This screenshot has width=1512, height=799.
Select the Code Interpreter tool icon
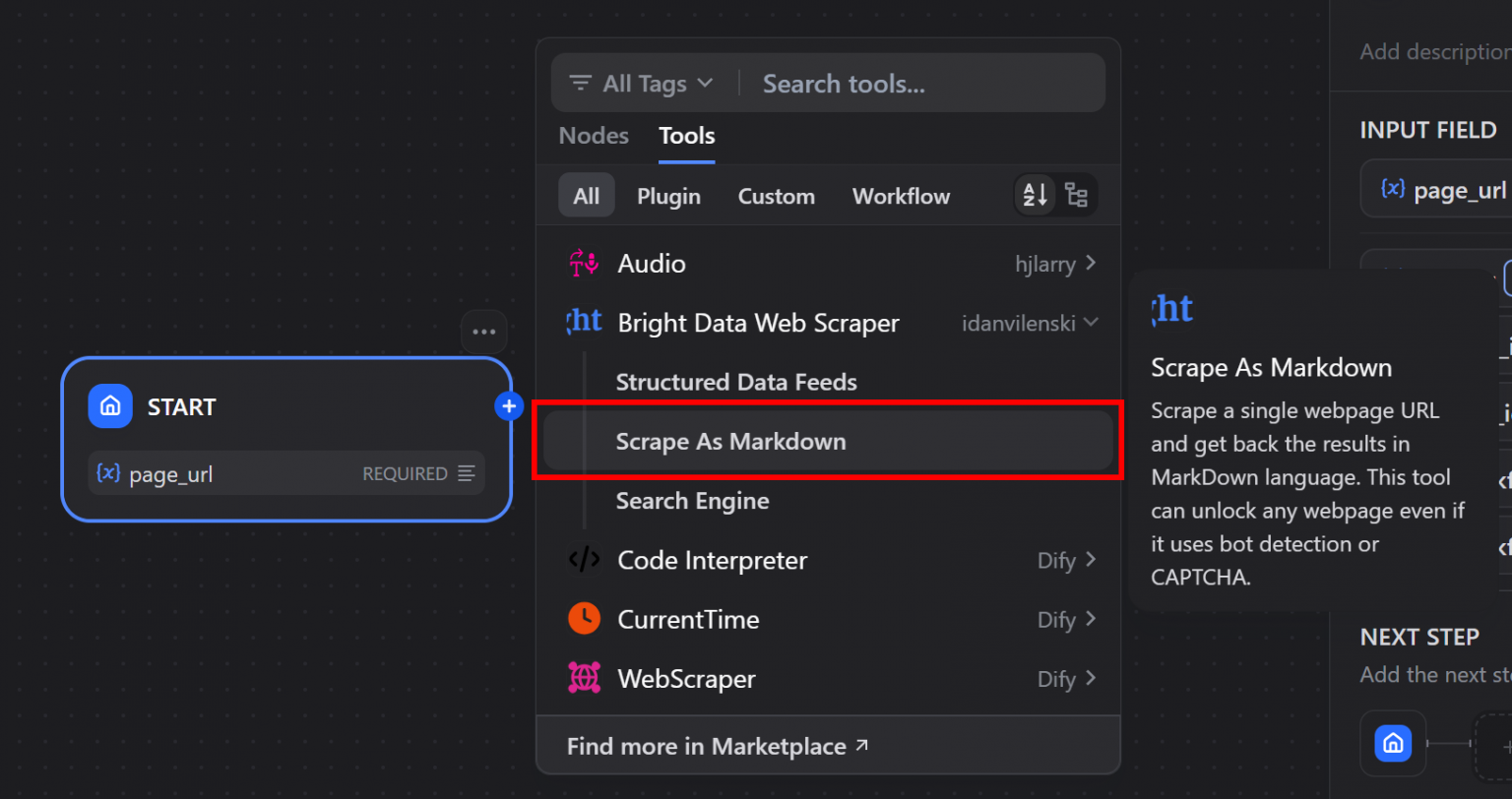coord(585,560)
